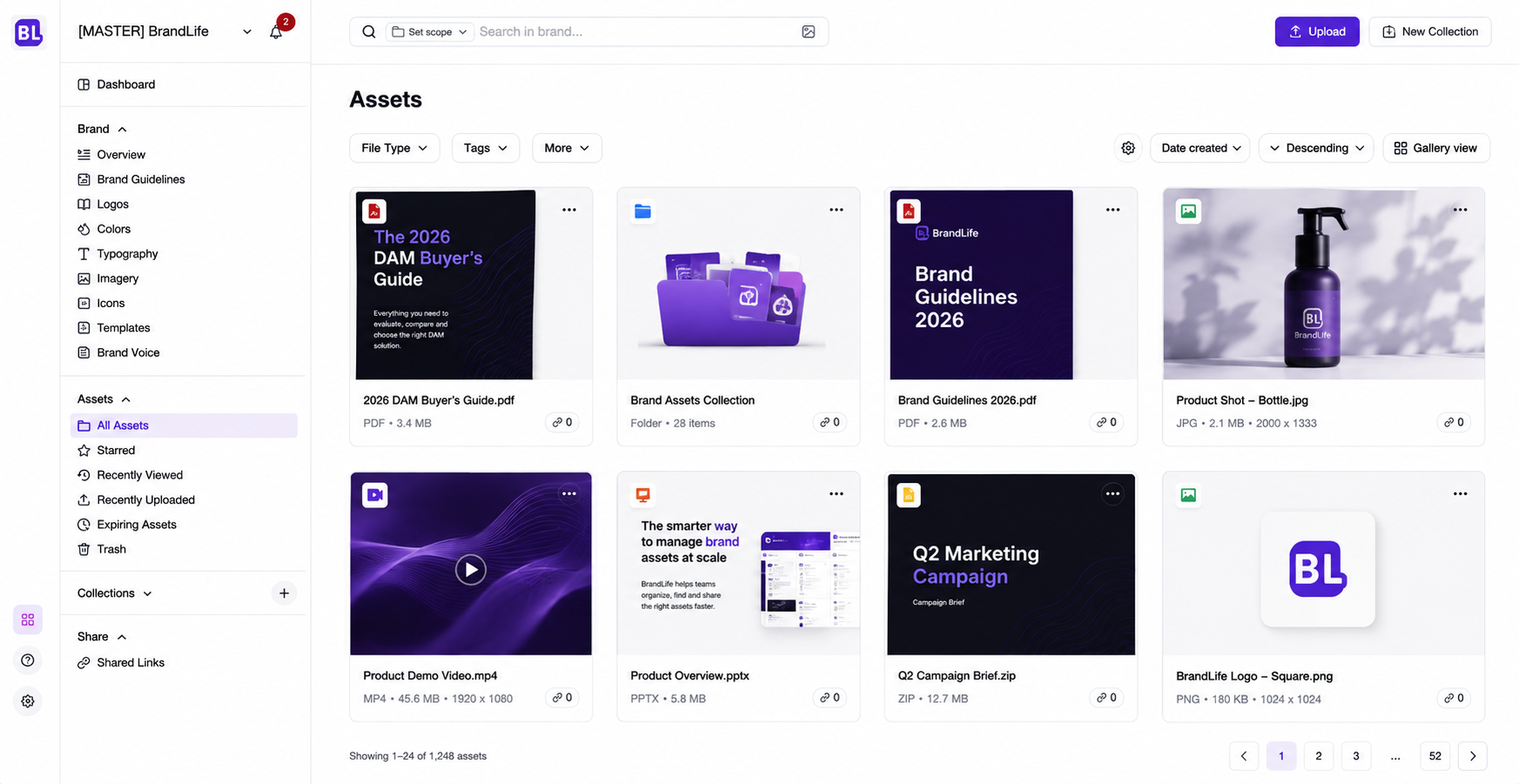The height and width of the screenshot is (784, 1519).
Task: Open Shared Links
Action: tap(121, 662)
